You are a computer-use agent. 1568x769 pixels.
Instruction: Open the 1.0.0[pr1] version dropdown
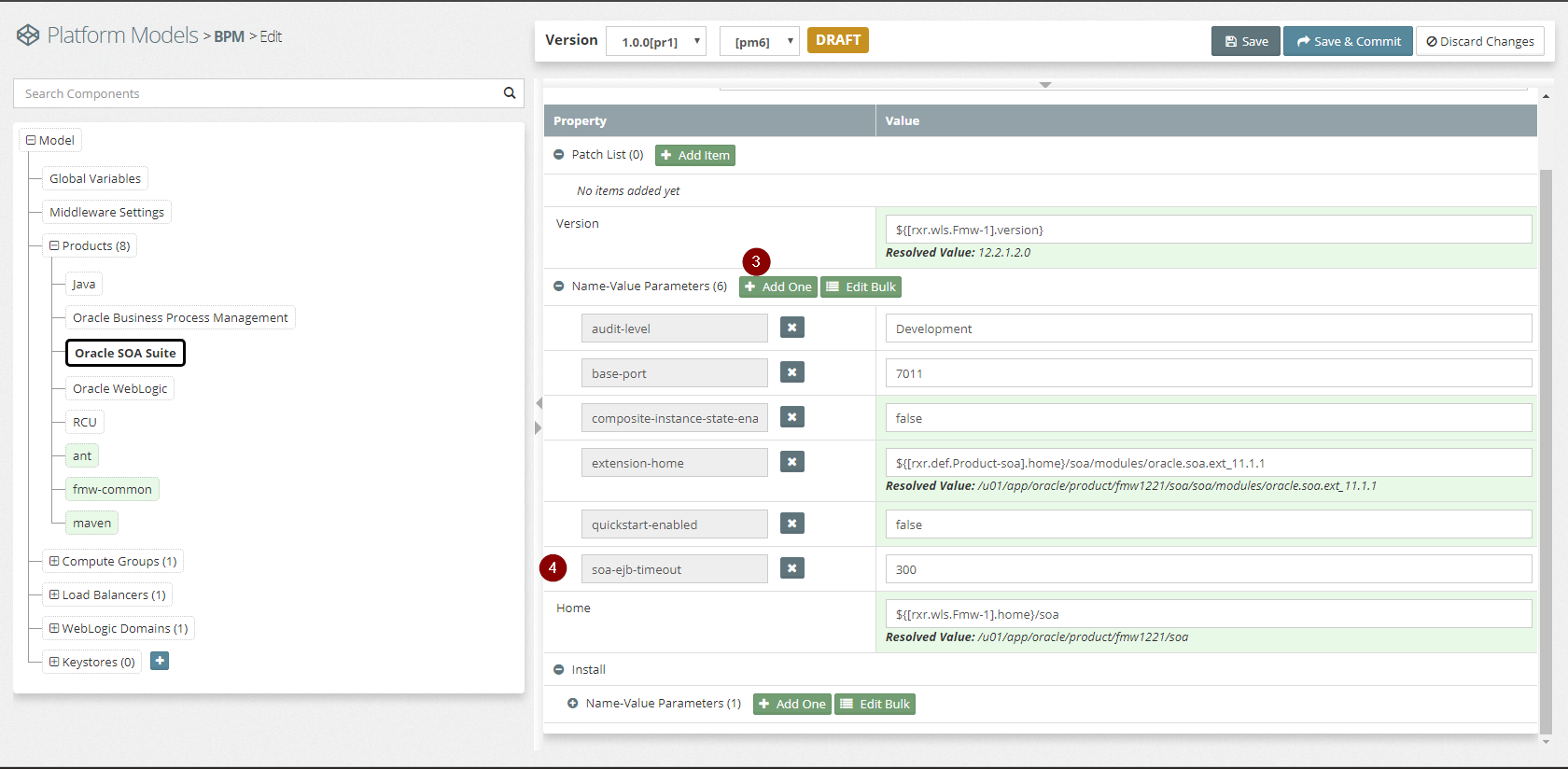pyautogui.click(x=656, y=41)
